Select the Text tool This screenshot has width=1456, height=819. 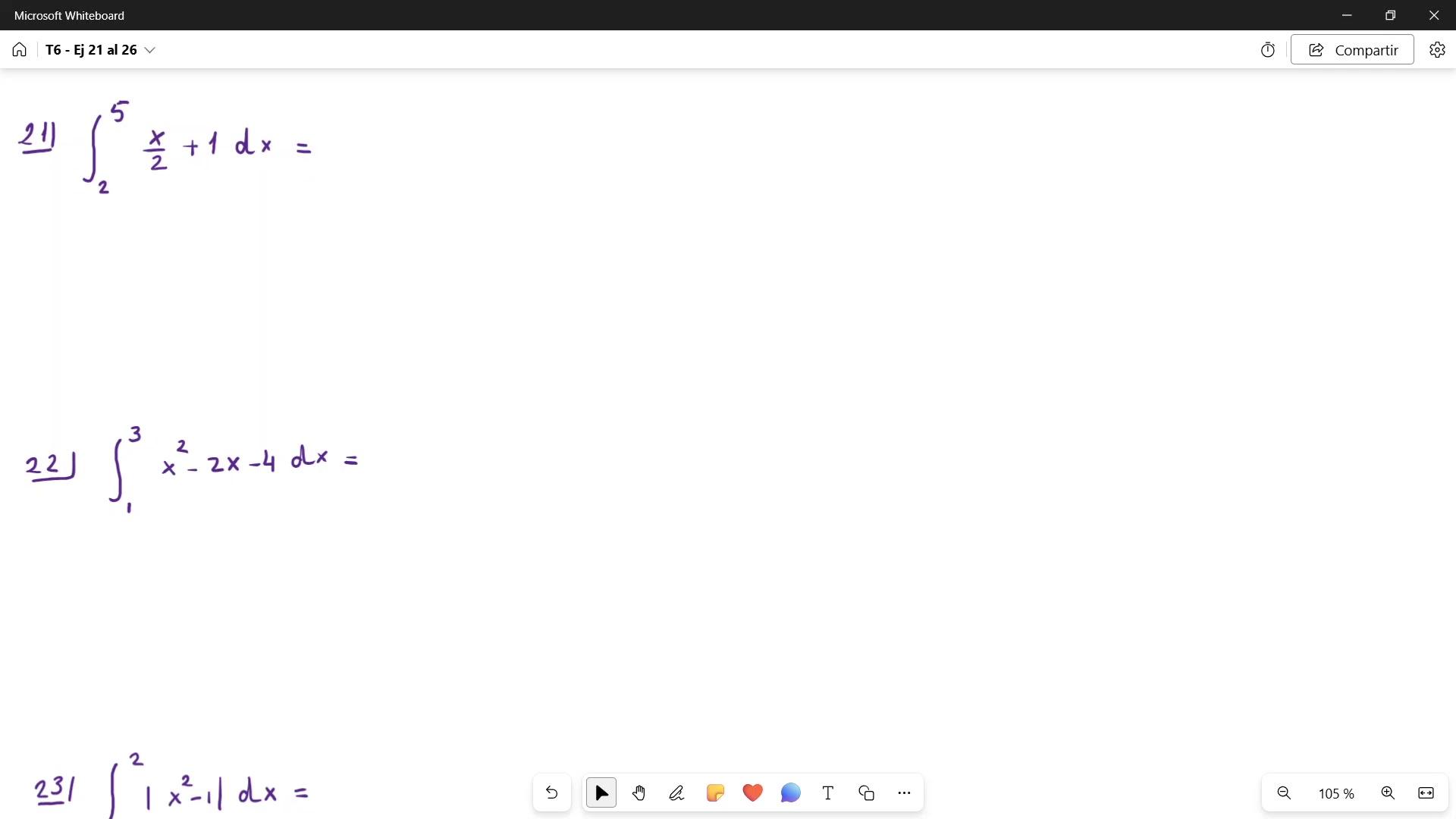pyautogui.click(x=828, y=793)
